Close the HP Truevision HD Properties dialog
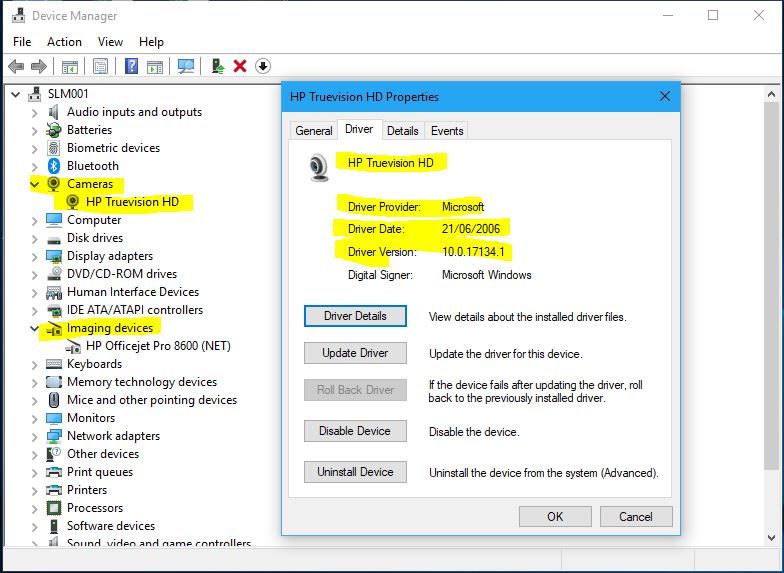The image size is (784, 573). coord(664,96)
